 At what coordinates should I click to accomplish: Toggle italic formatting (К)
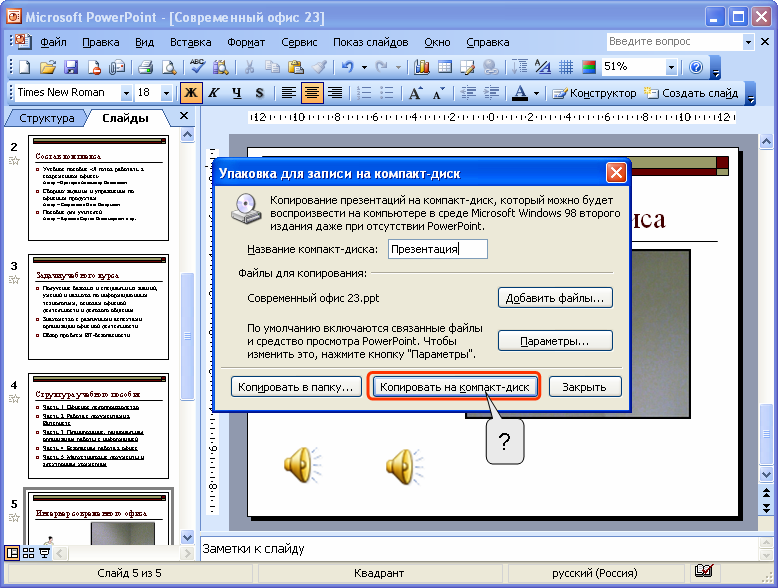tap(214, 93)
